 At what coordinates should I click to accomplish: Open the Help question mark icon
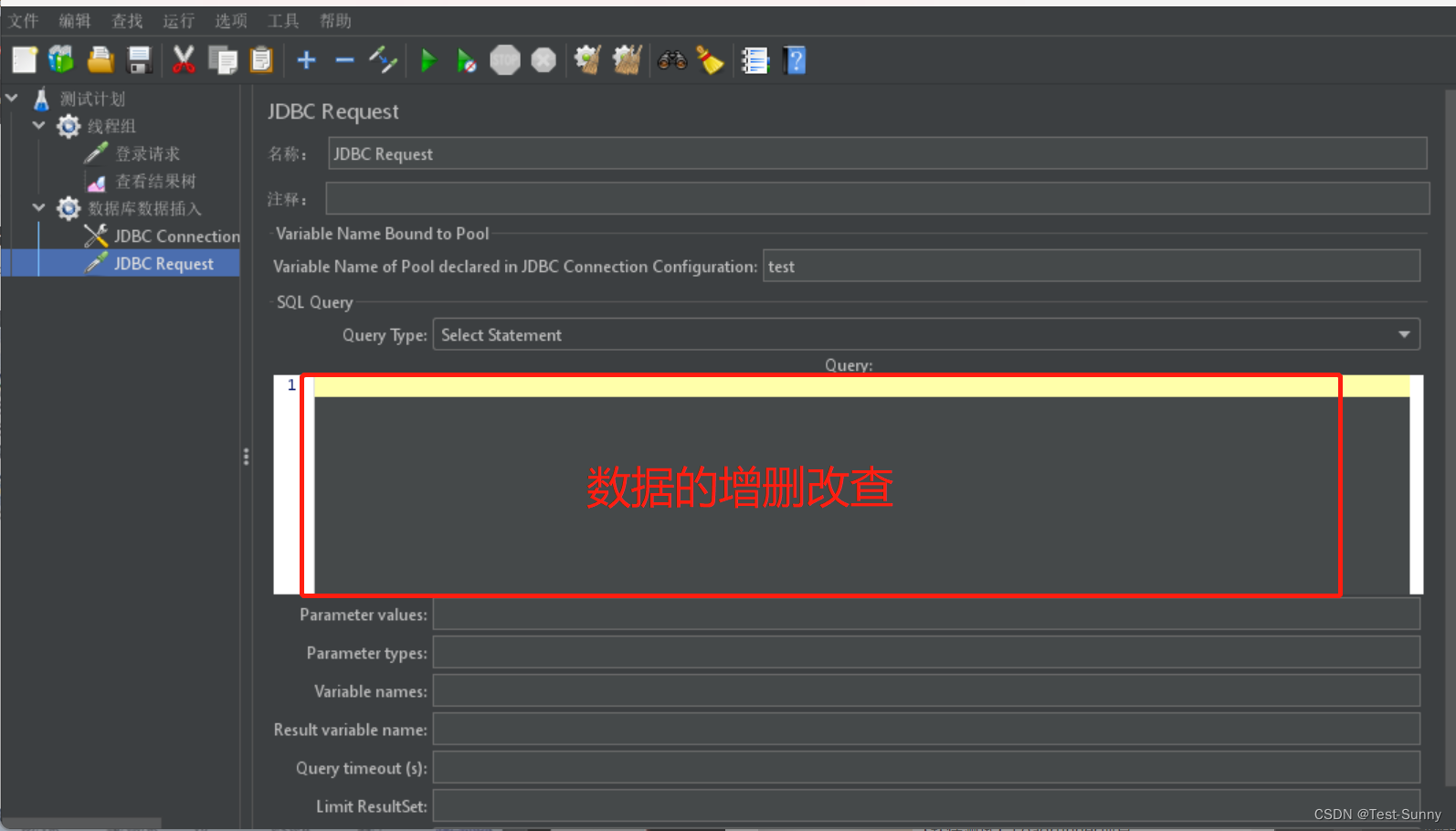point(795,60)
